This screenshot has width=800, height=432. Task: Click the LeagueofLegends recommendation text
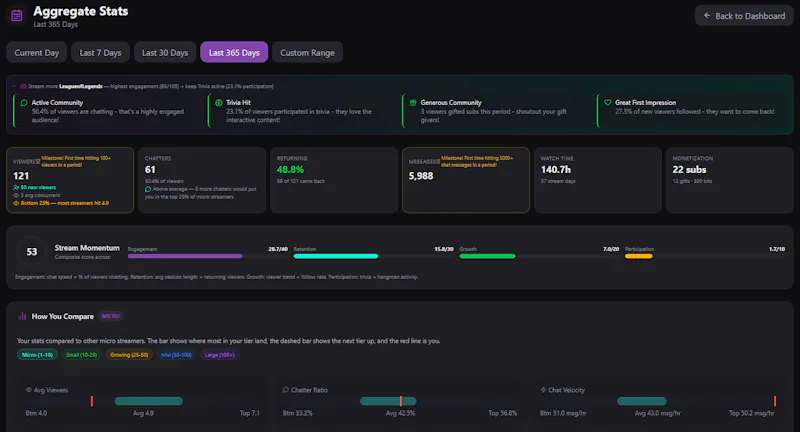(x=81, y=86)
